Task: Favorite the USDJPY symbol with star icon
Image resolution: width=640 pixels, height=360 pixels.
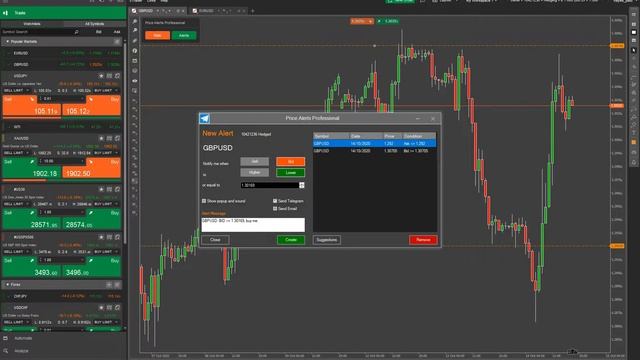Action: pyautogui.click(x=101, y=76)
